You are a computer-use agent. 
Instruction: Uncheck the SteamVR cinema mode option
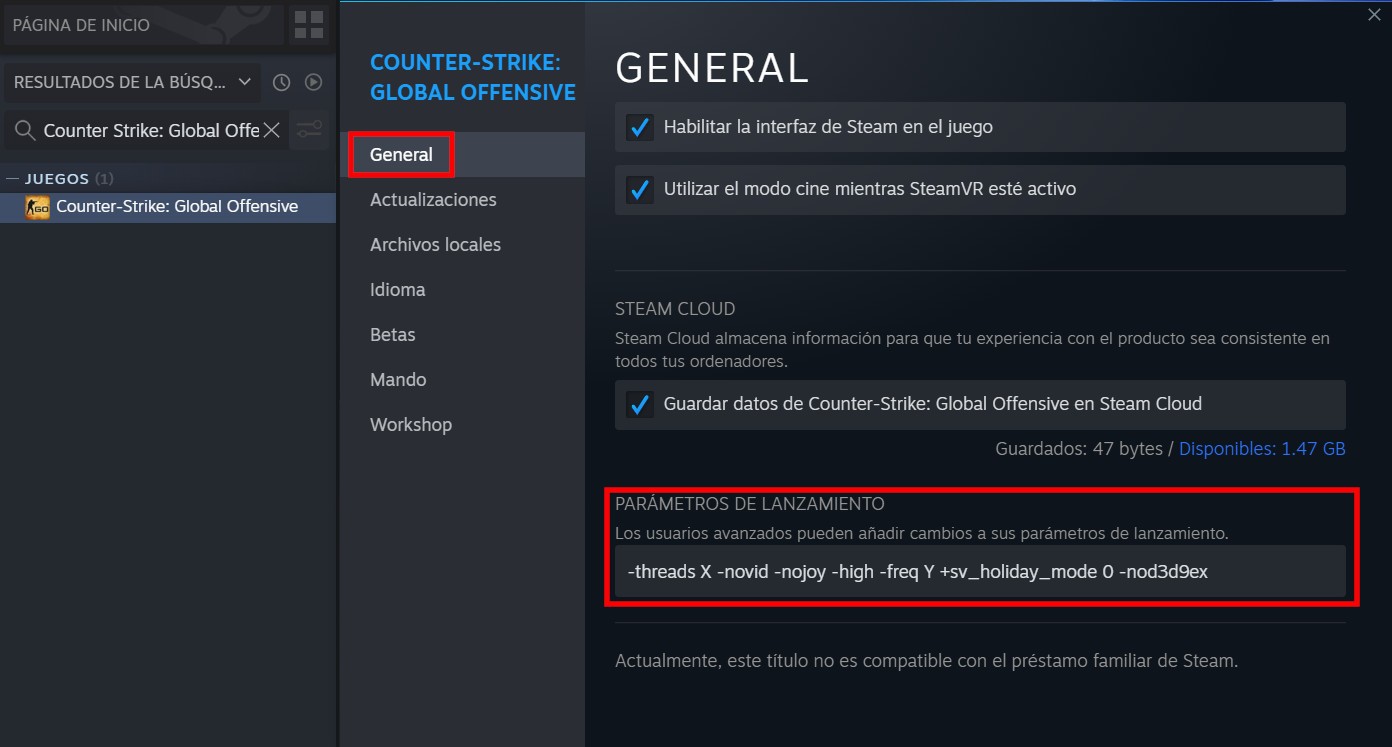pyautogui.click(x=640, y=189)
